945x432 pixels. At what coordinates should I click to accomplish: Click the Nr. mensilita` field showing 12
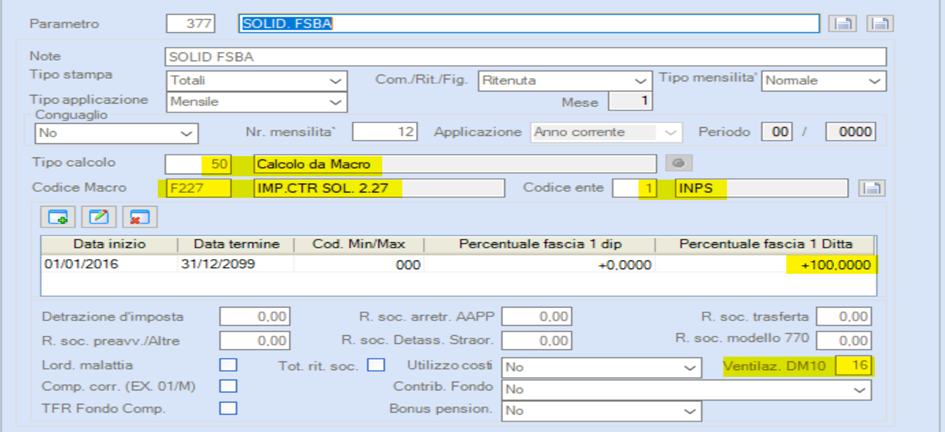tap(385, 131)
